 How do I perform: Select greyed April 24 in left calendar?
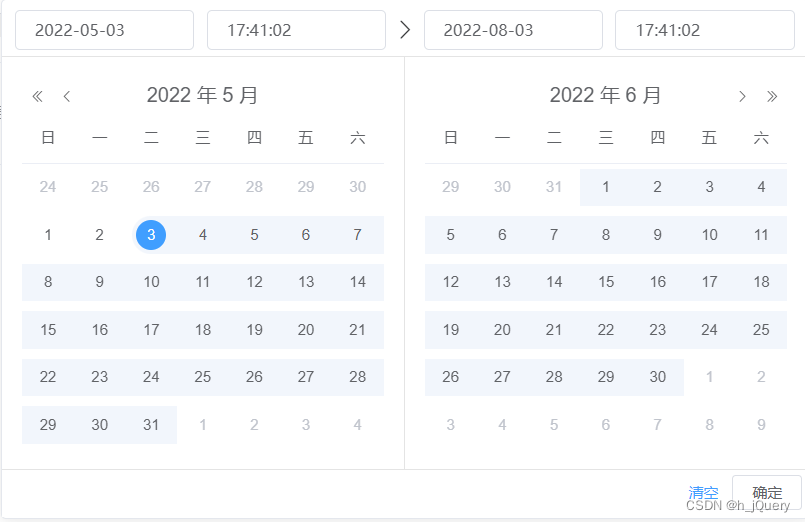[48, 187]
